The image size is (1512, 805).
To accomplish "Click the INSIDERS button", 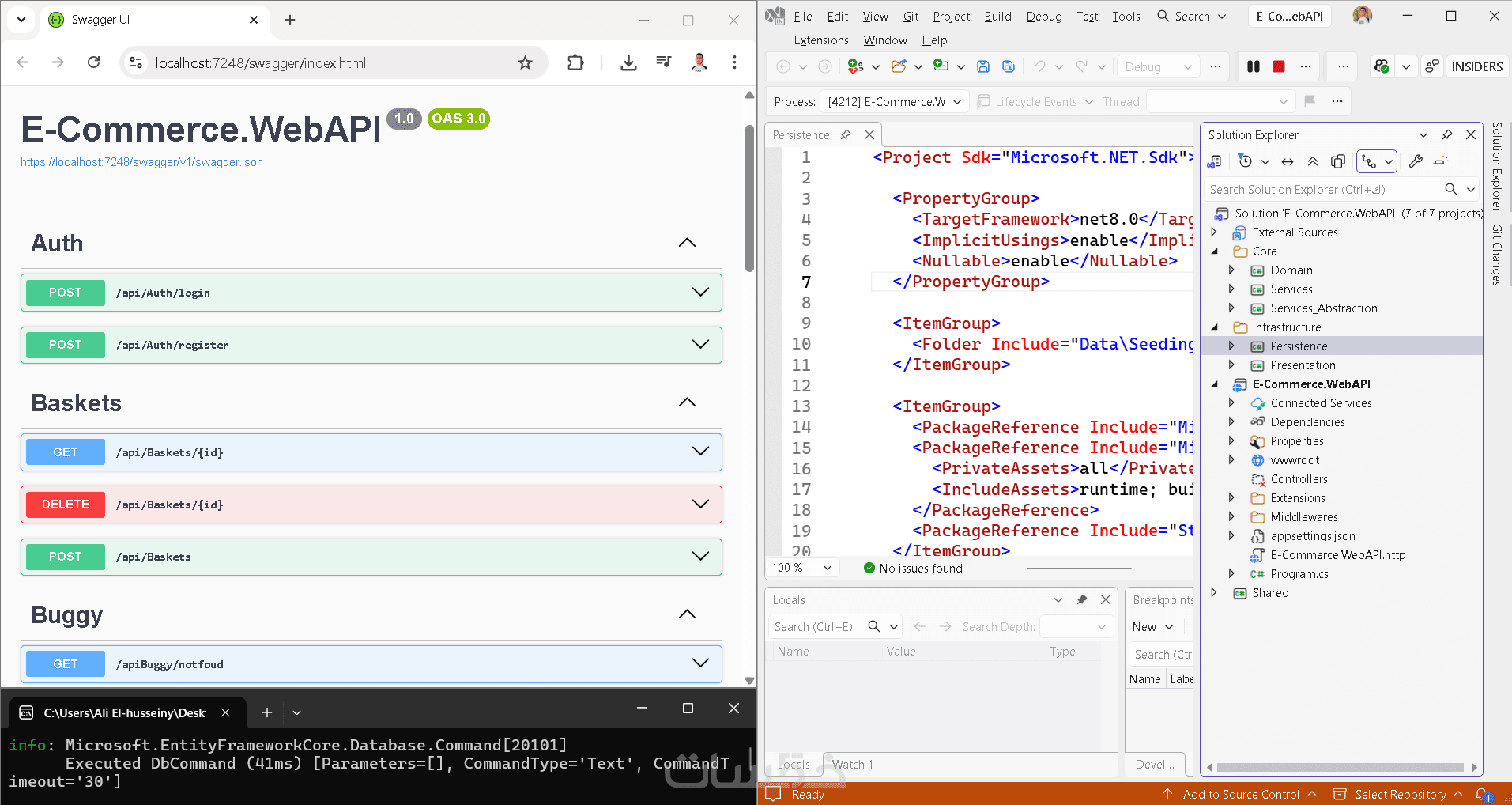I will tap(1476, 66).
